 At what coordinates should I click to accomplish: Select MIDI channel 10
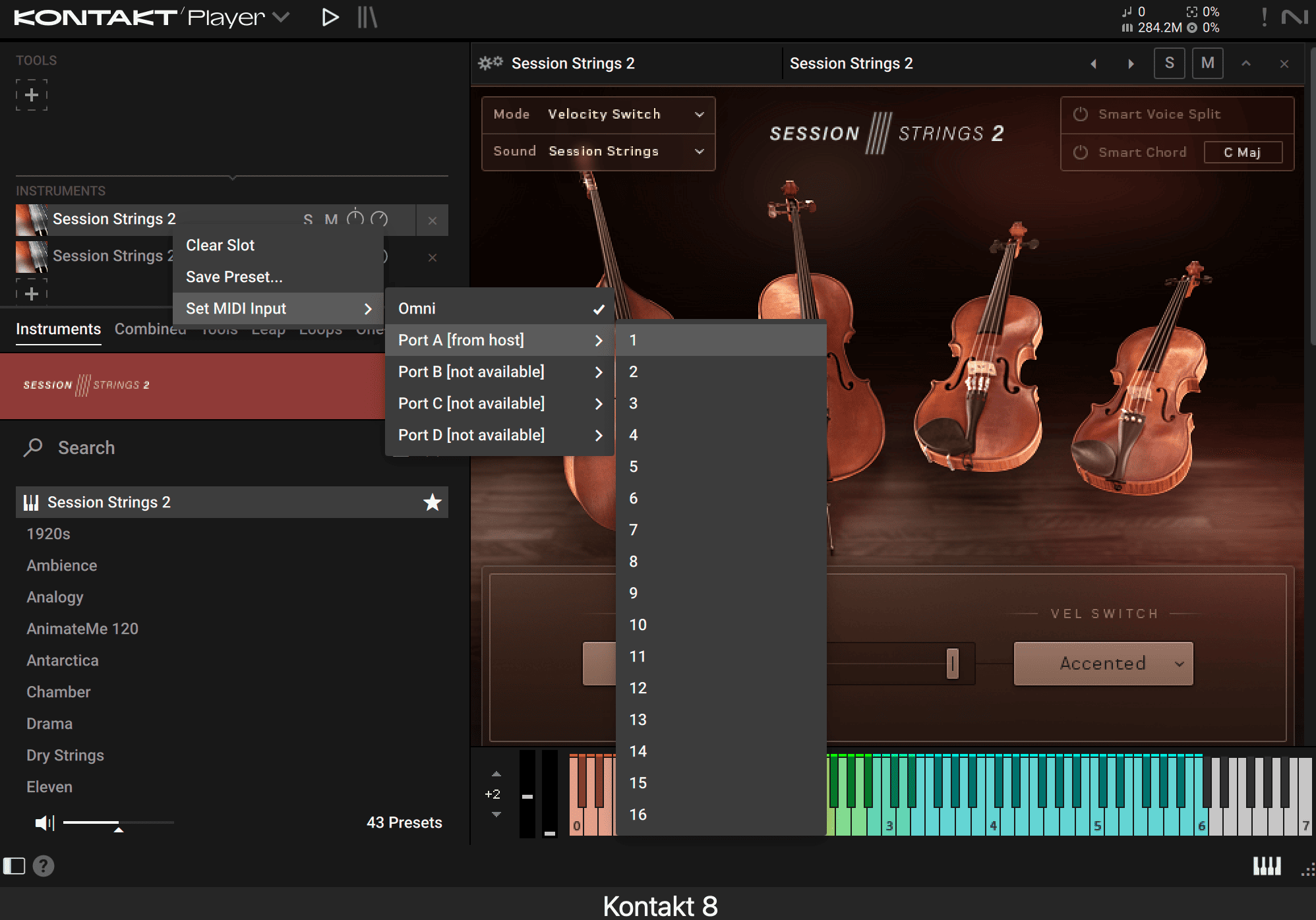(721, 625)
